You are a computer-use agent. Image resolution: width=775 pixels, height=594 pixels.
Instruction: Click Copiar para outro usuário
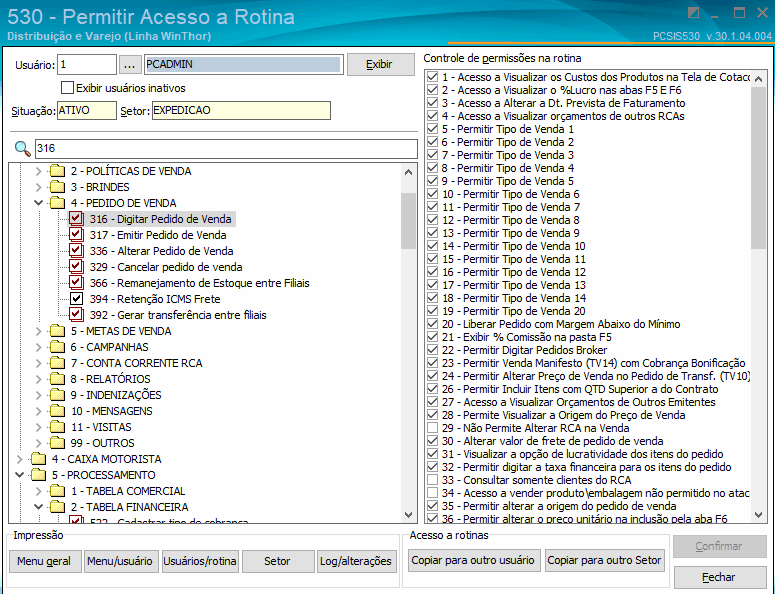474,560
